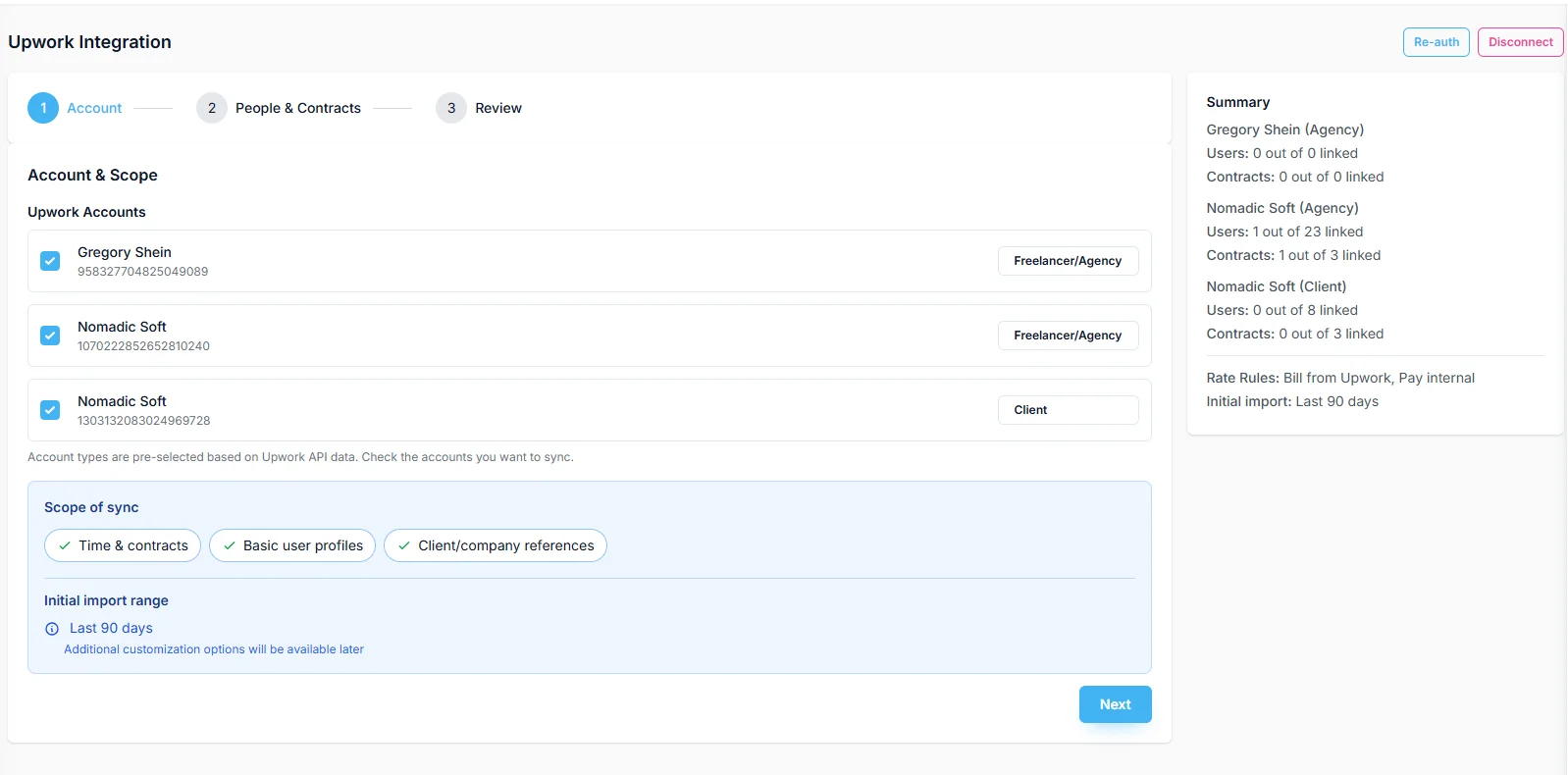Click Gregory Shein (Agency) in Summary
This screenshot has width=1568, height=775.
[1285, 129]
